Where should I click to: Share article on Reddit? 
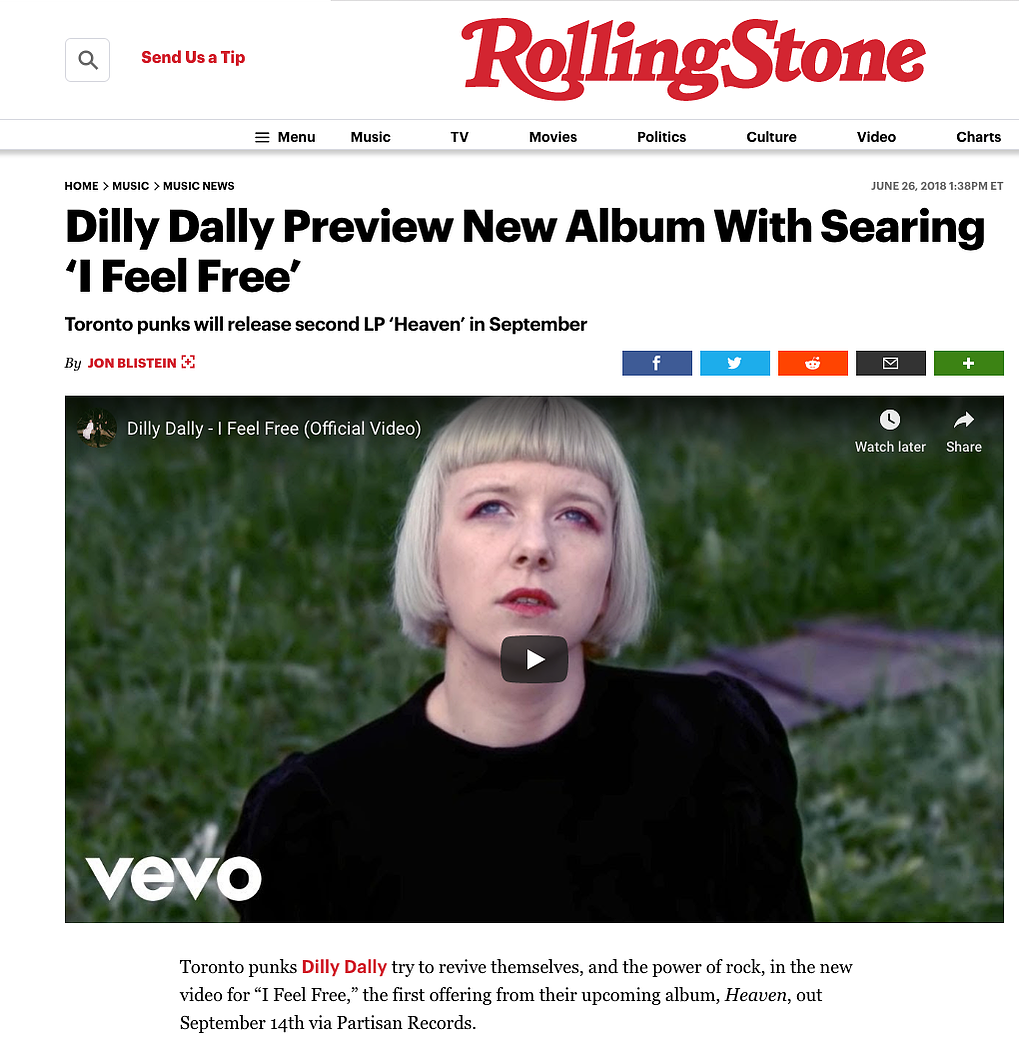(x=813, y=363)
